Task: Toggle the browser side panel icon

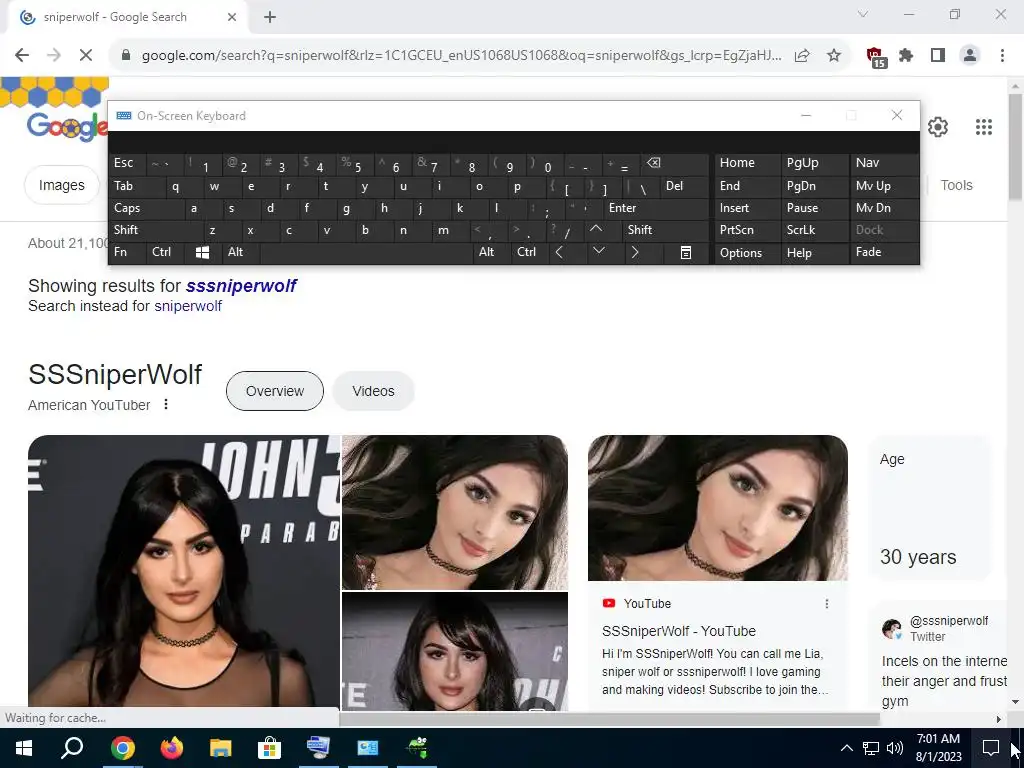Action: tap(938, 56)
